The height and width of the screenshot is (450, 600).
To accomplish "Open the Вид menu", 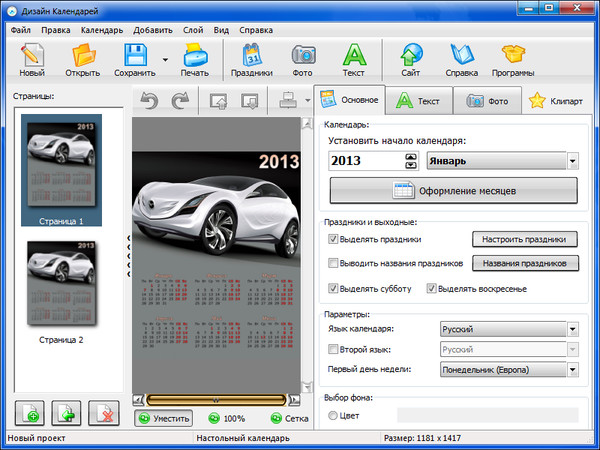I will tap(221, 30).
